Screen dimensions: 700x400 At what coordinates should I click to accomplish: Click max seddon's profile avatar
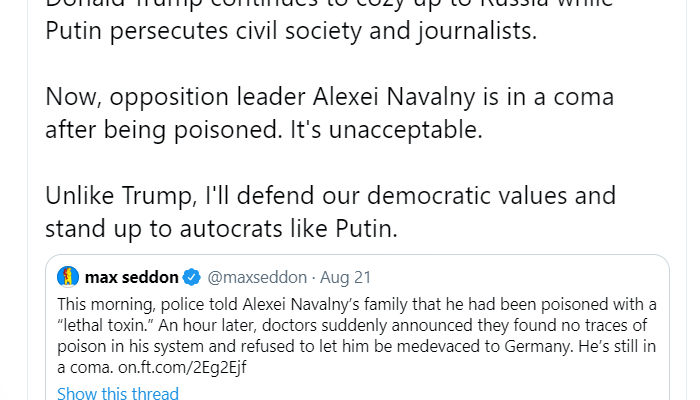point(69,276)
